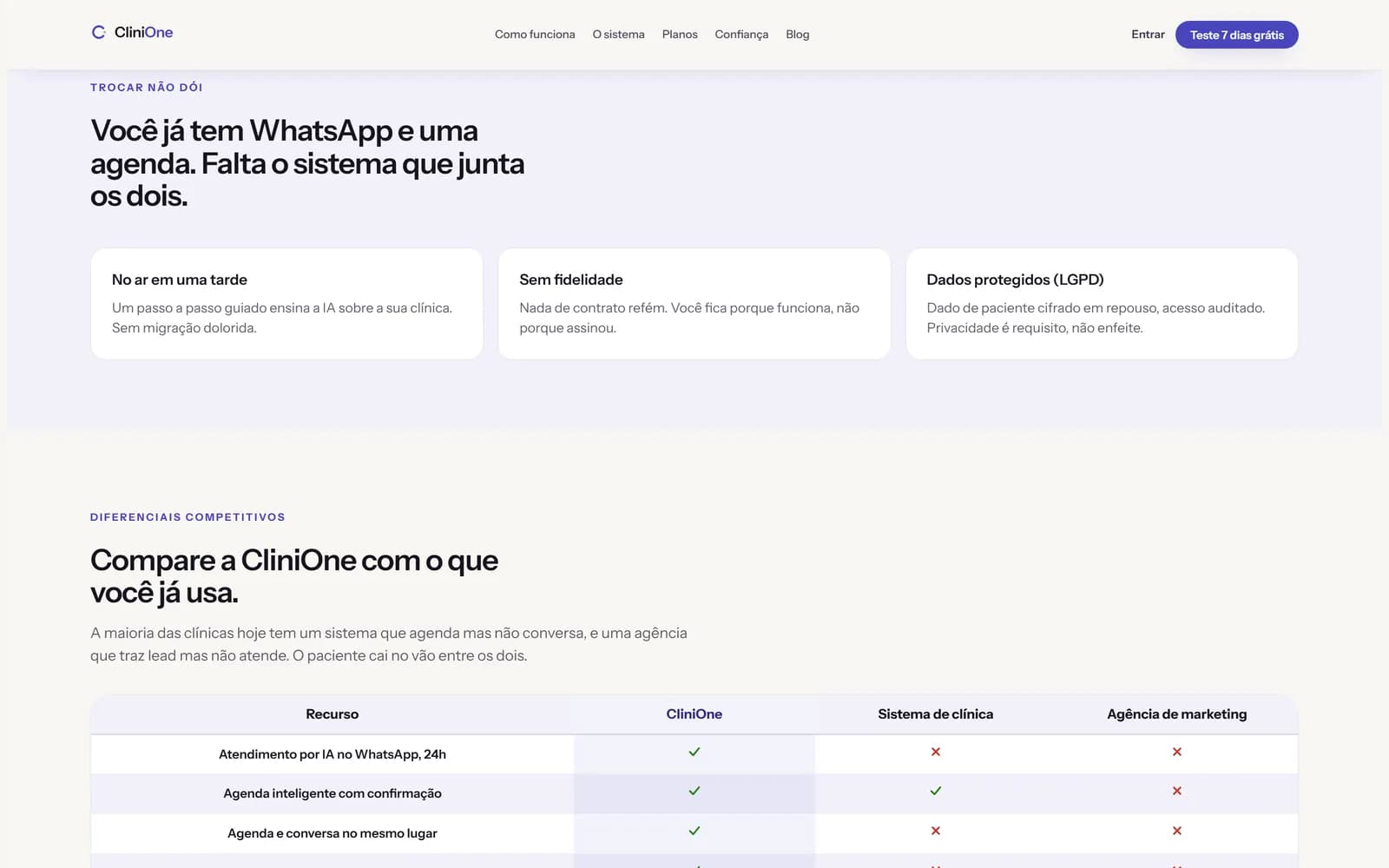The image size is (1389, 868).
Task: Click the TROCAR NÃO DÓI section label
Action: [147, 87]
